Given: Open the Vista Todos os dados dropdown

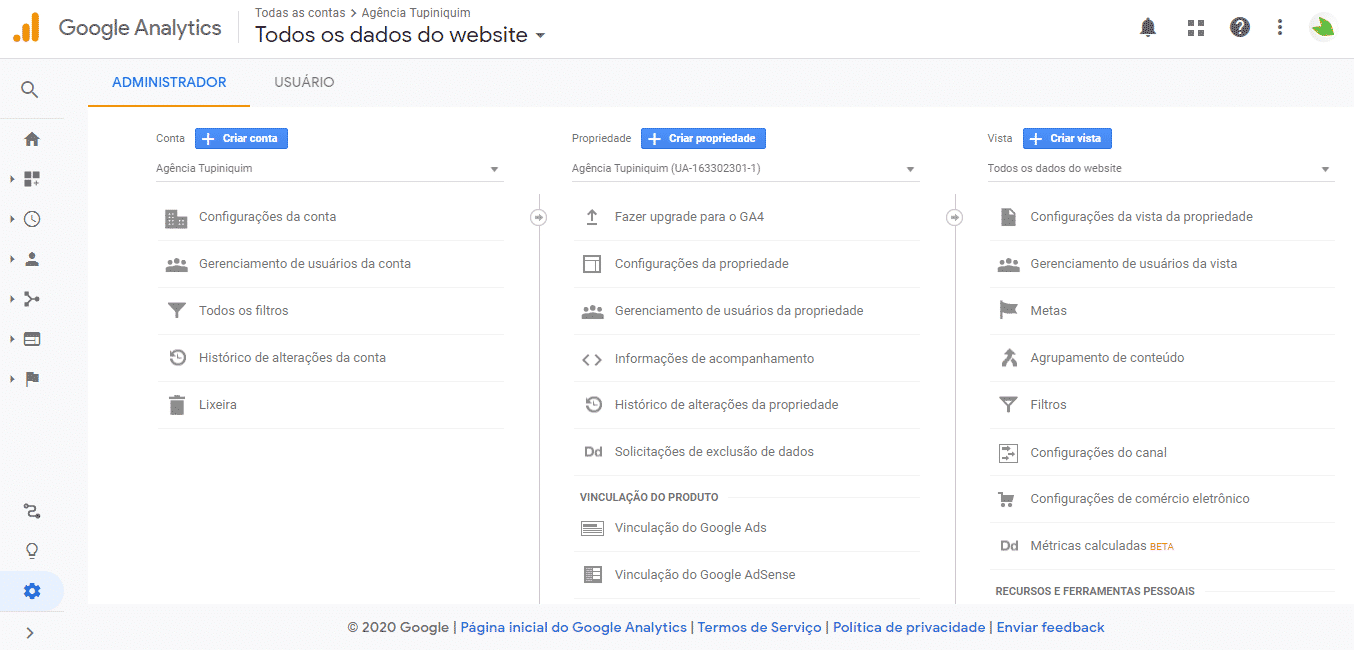Looking at the screenshot, I should point(1161,169).
